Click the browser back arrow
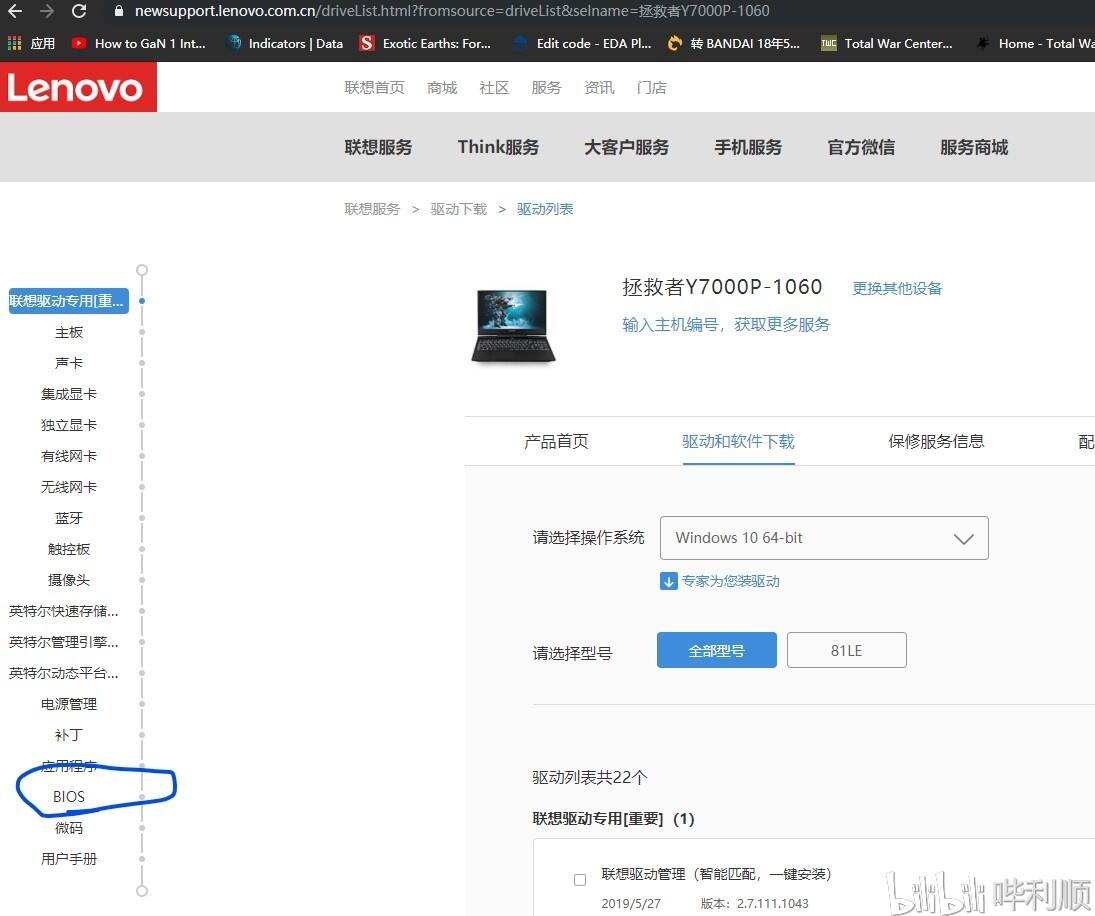Image resolution: width=1095 pixels, height=916 pixels. (14, 11)
